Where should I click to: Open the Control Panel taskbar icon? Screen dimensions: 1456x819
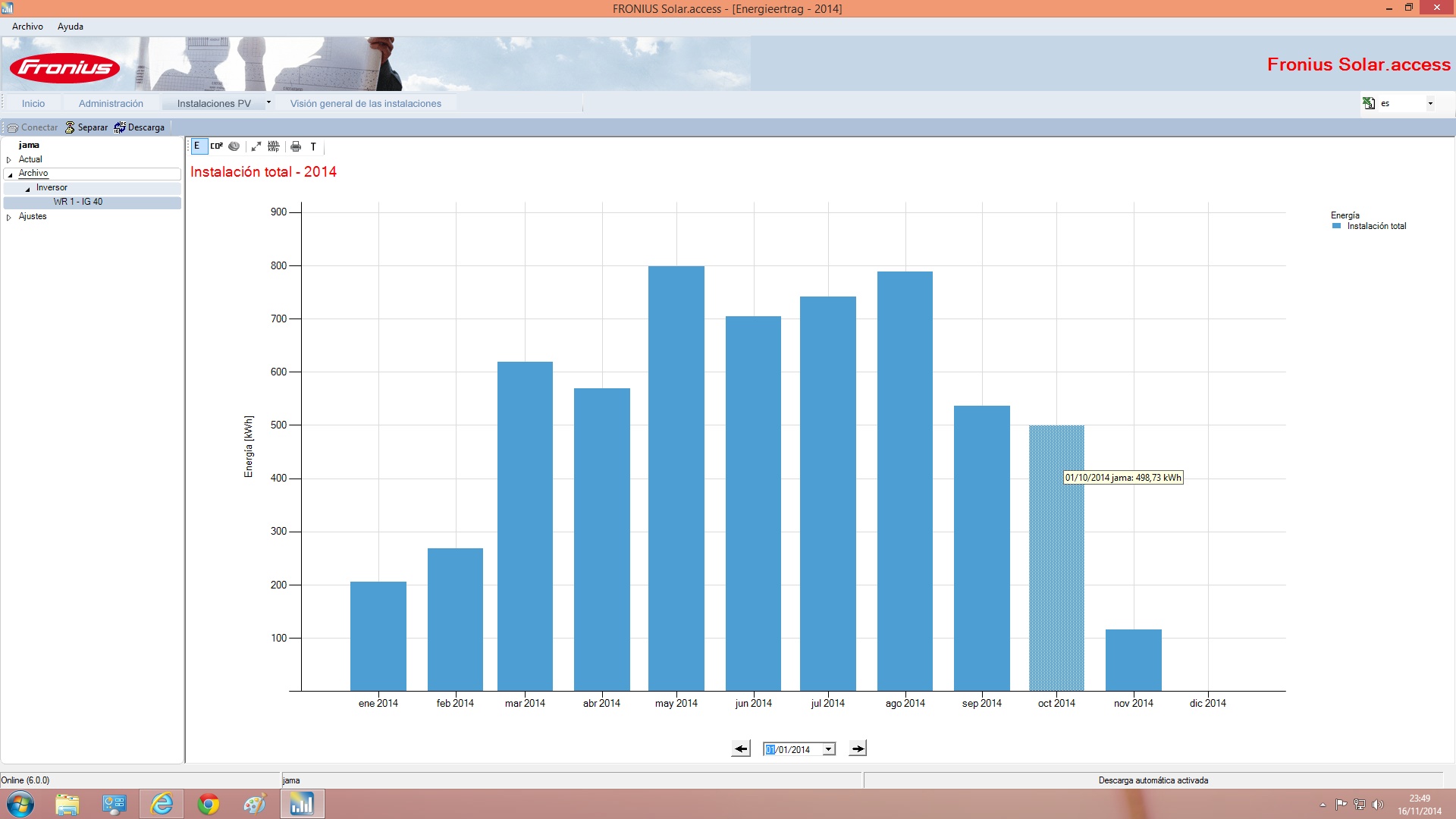[x=115, y=804]
